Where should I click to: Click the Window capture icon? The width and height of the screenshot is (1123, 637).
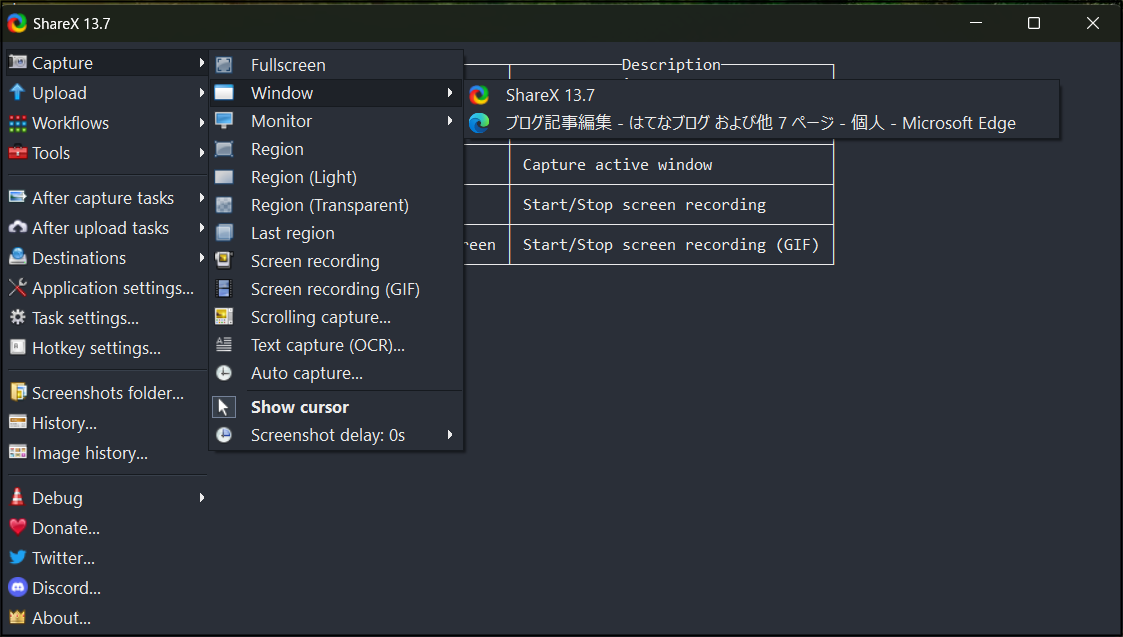(x=224, y=93)
